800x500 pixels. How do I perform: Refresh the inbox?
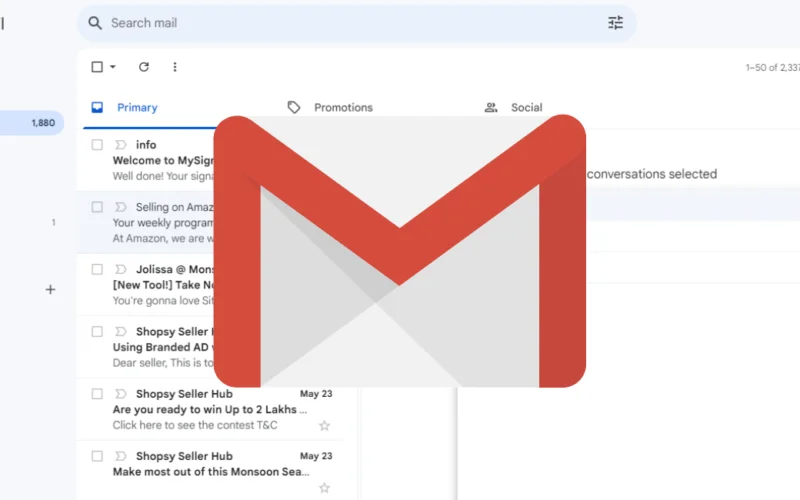coord(144,67)
